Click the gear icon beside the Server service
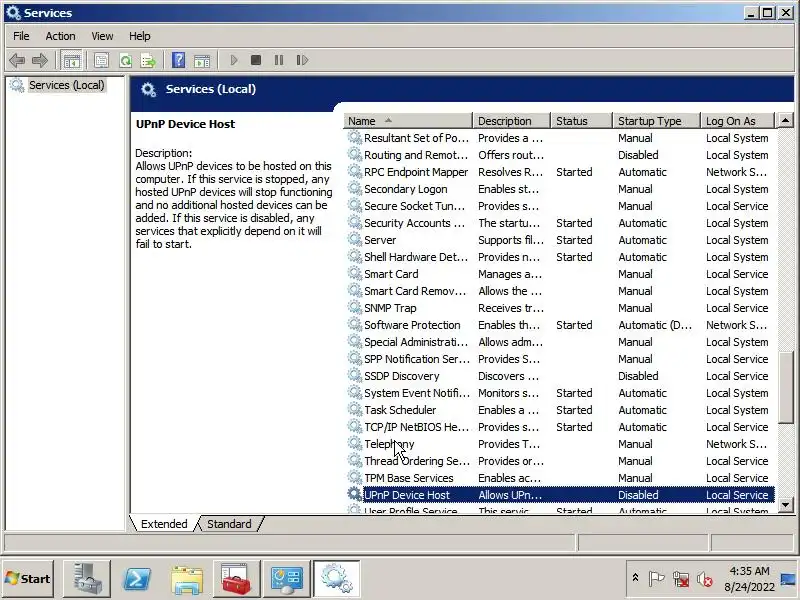 (x=354, y=239)
